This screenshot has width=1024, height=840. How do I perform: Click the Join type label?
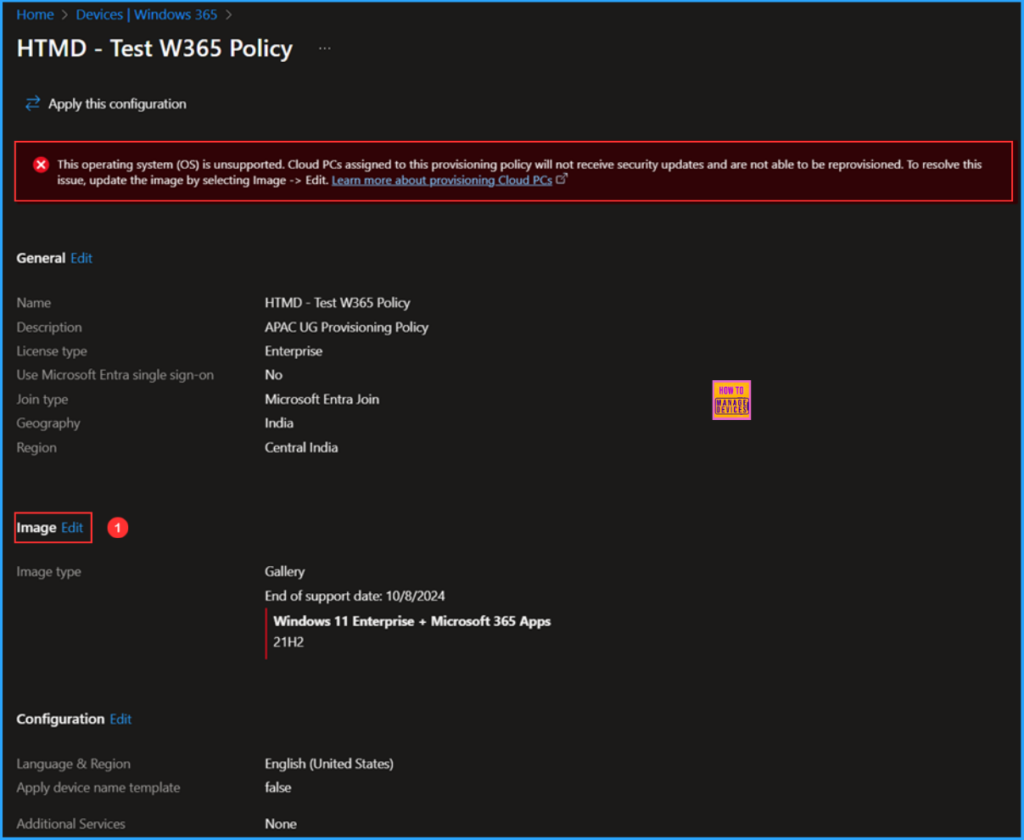point(42,399)
